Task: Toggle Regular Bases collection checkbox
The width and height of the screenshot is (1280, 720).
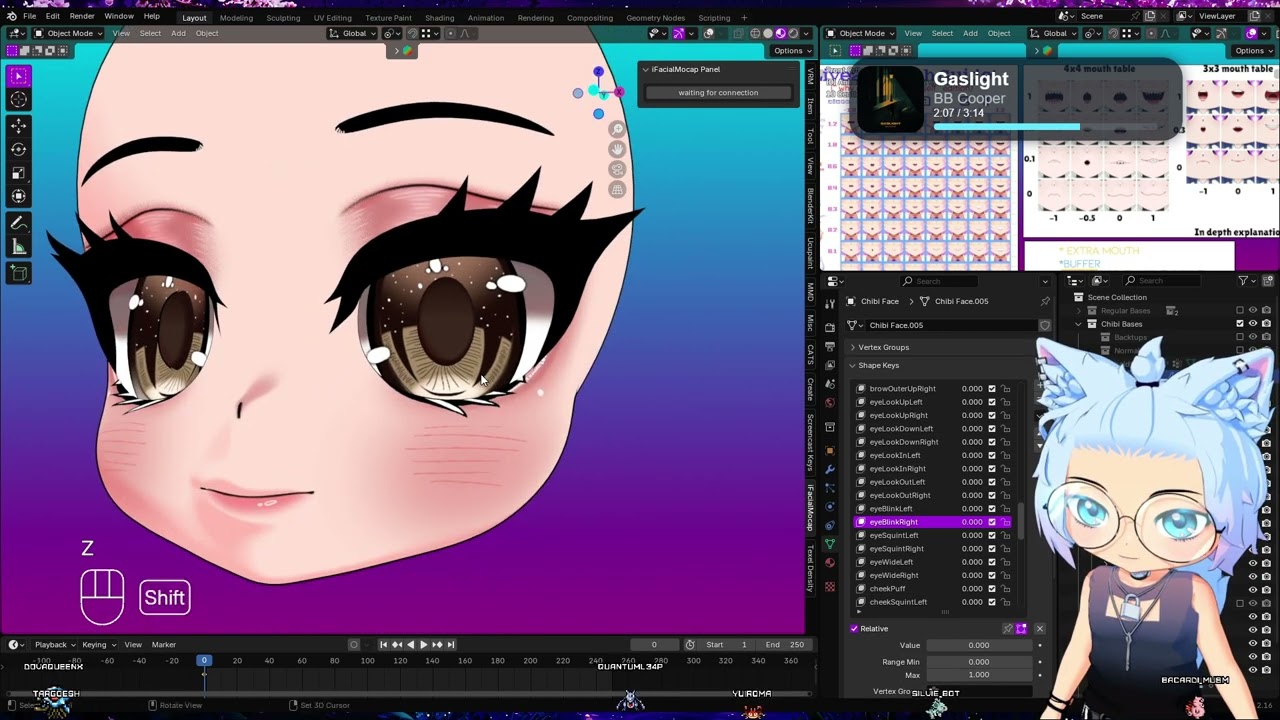Action: coord(1240,311)
